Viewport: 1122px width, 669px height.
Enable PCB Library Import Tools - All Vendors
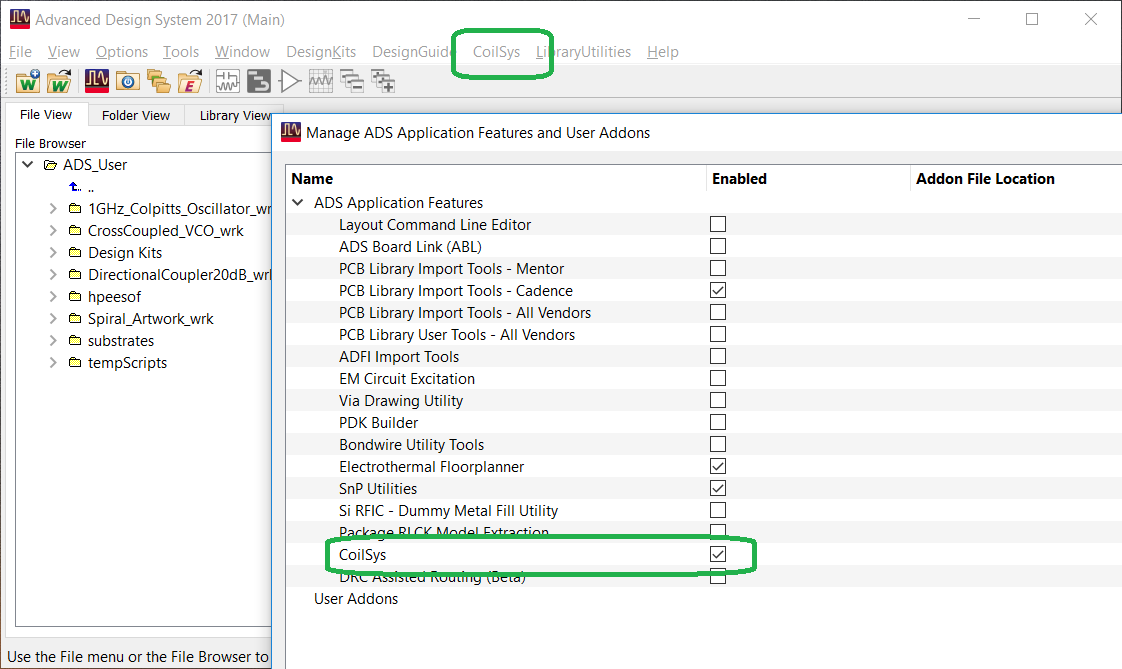tap(718, 313)
